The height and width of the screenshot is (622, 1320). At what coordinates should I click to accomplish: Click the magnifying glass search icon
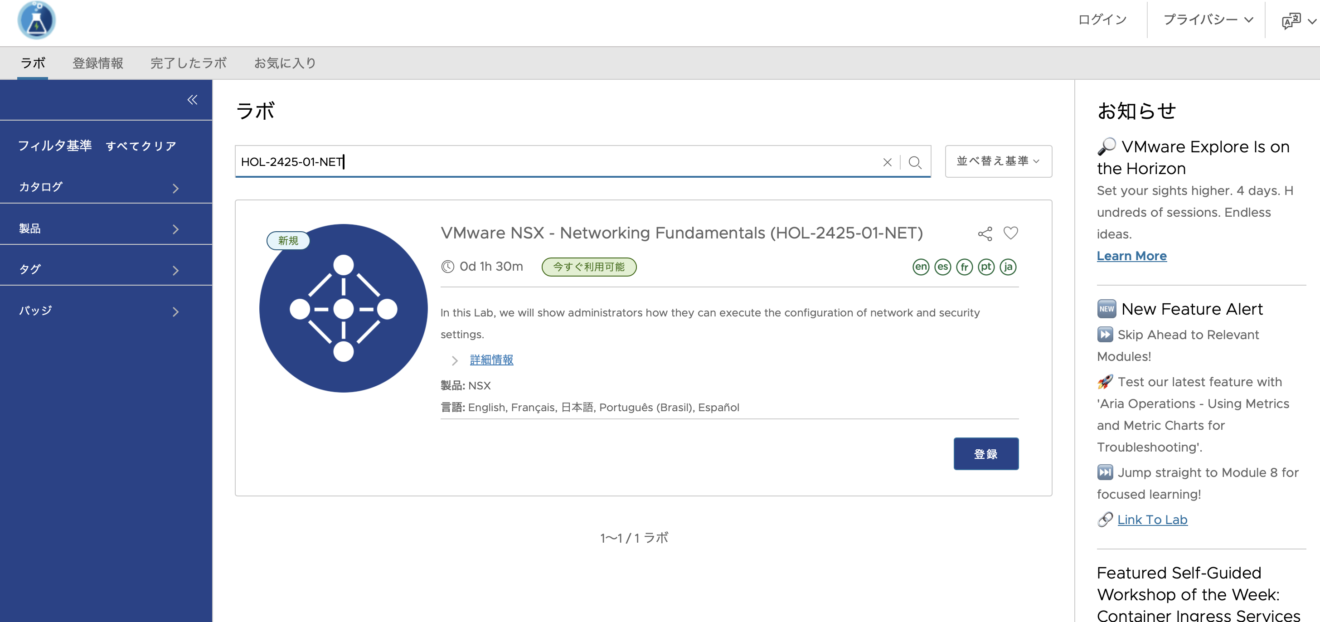pyautogui.click(x=915, y=162)
